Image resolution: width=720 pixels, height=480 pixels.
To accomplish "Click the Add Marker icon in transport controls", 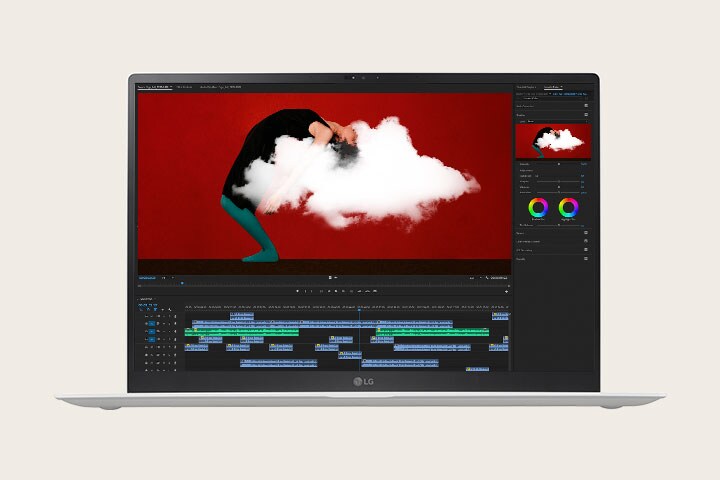I will [298, 291].
